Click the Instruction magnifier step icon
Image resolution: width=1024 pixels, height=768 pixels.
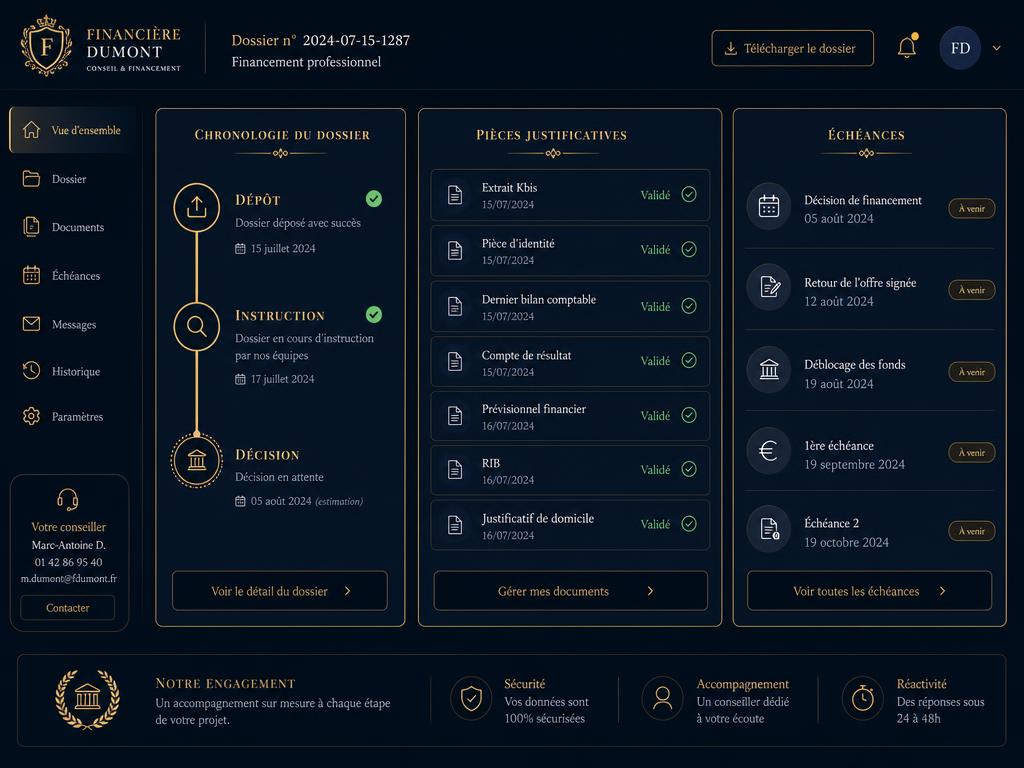[197, 326]
